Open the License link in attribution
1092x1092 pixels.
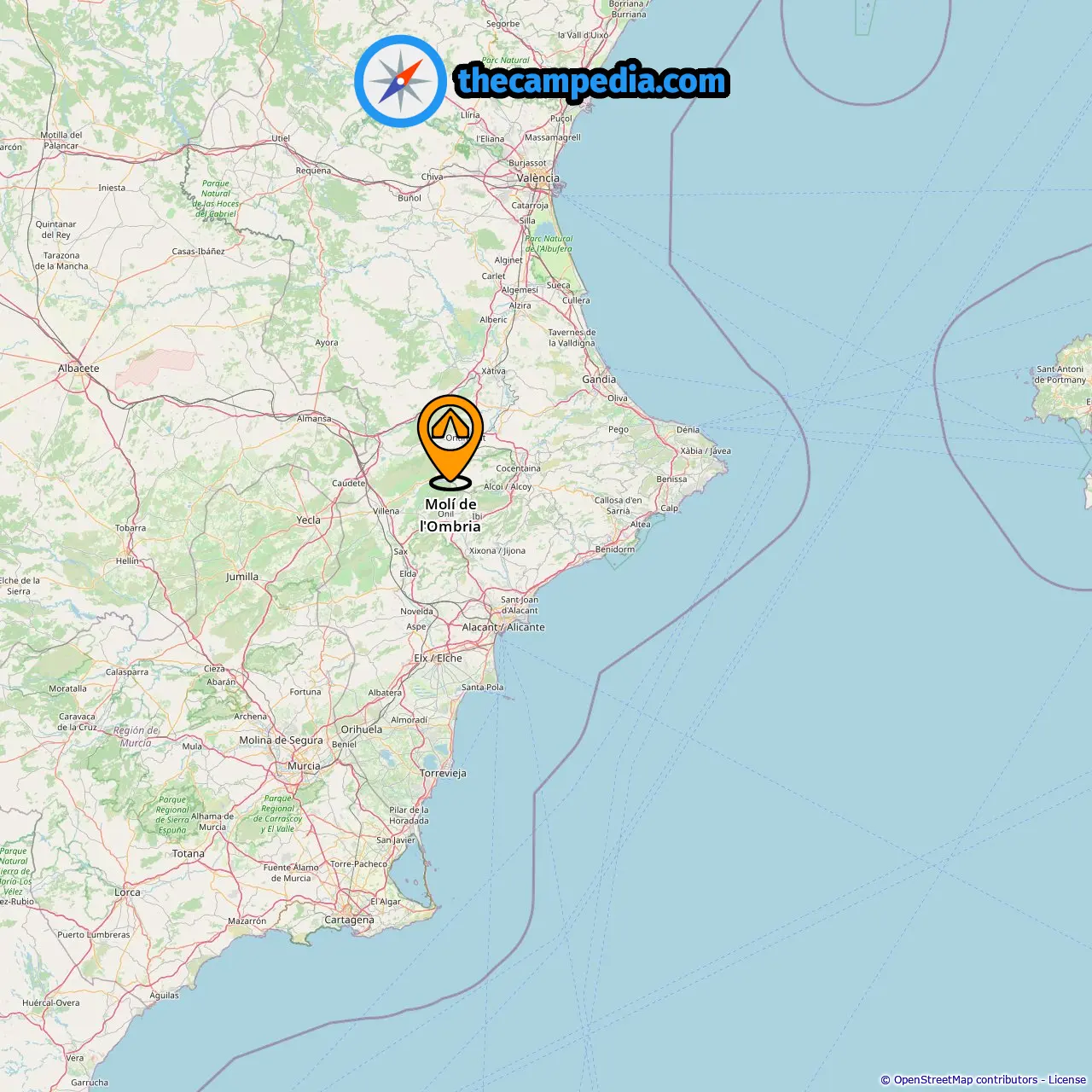click(1066, 1080)
